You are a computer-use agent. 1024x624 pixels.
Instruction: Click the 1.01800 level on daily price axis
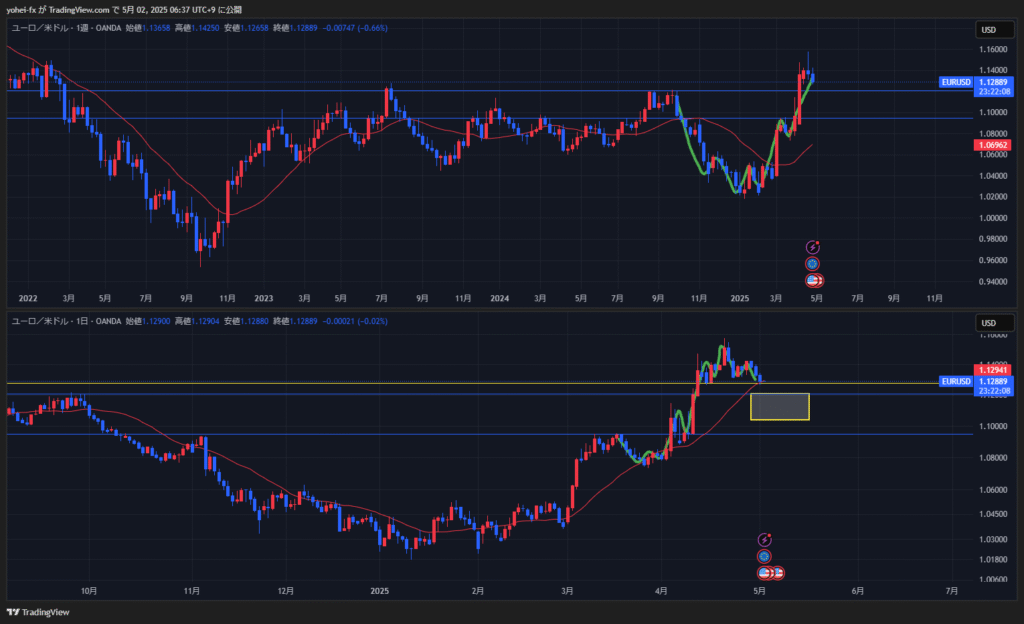[993, 559]
